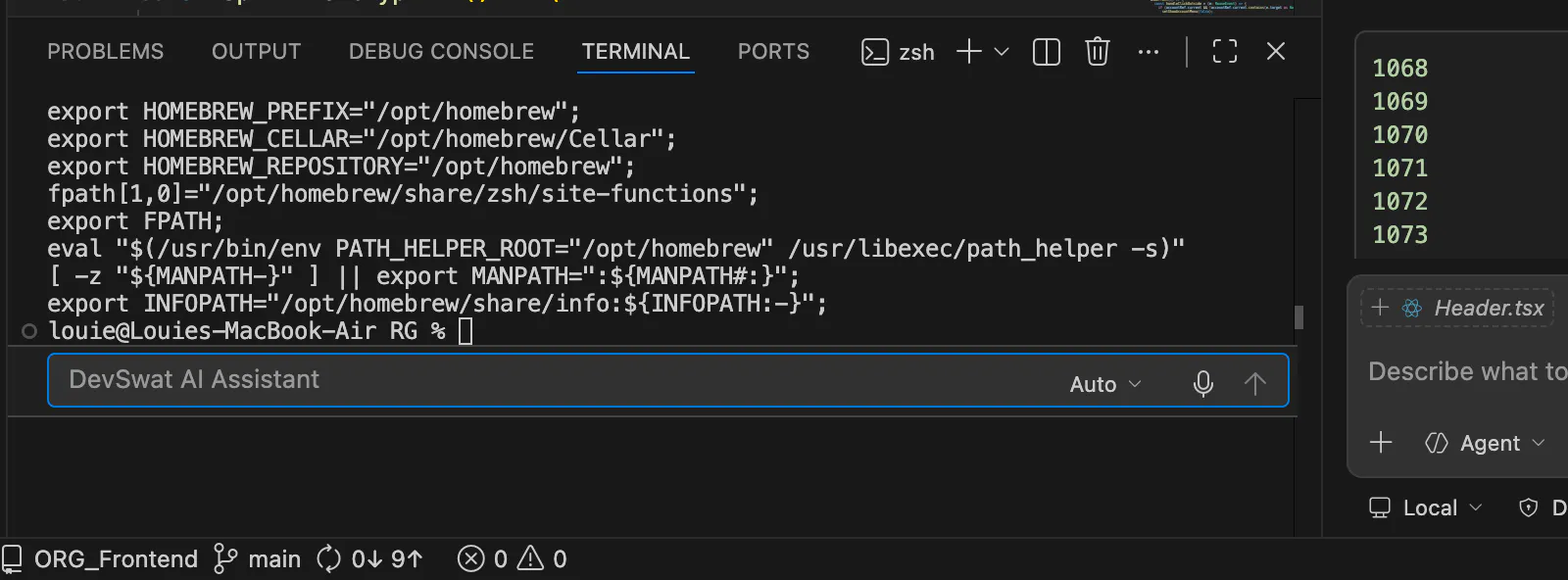The image size is (1568, 580).
Task: Close the terminal panel
Action: point(1276,51)
